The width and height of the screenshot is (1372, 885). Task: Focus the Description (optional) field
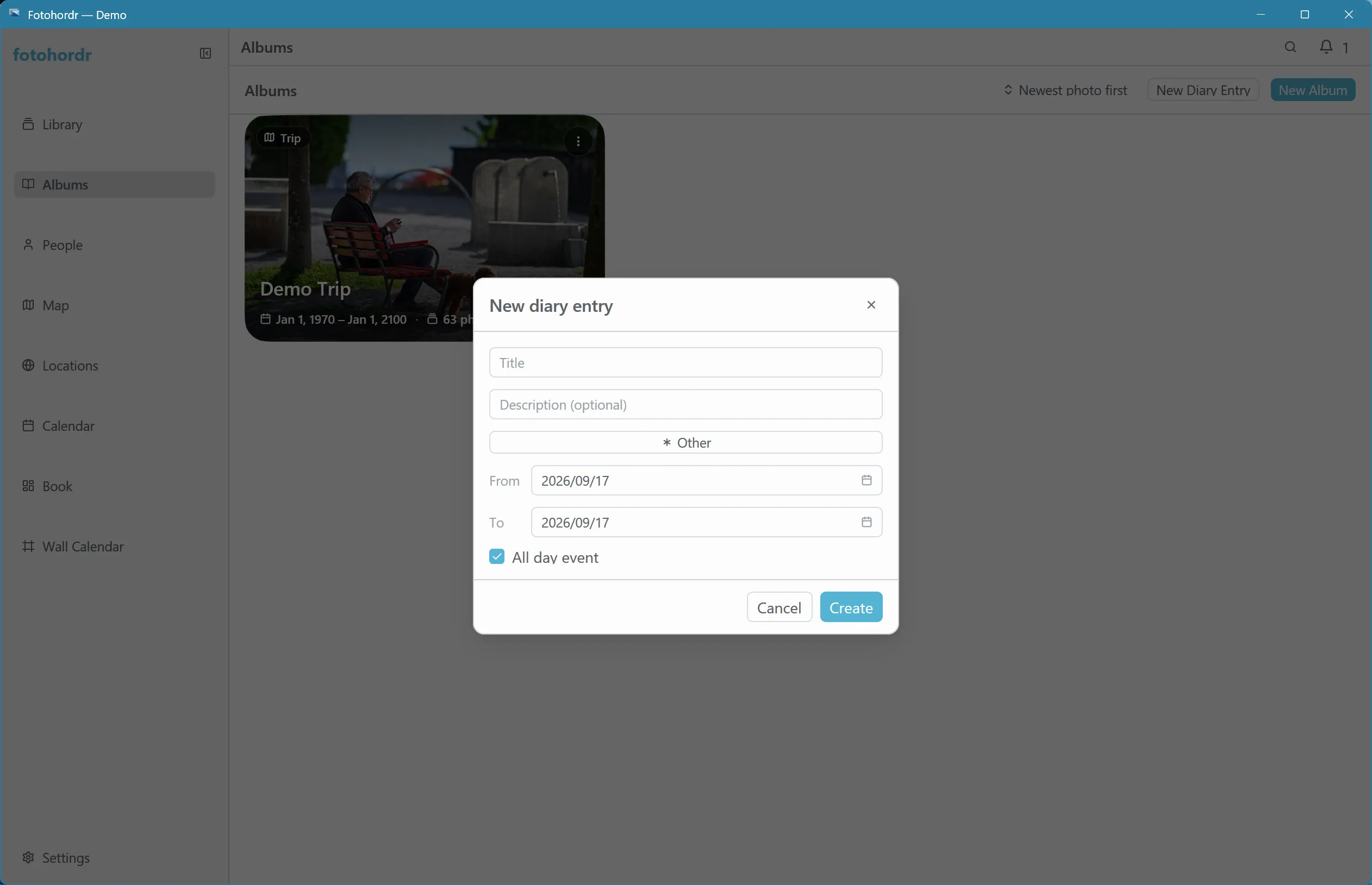[x=685, y=405]
